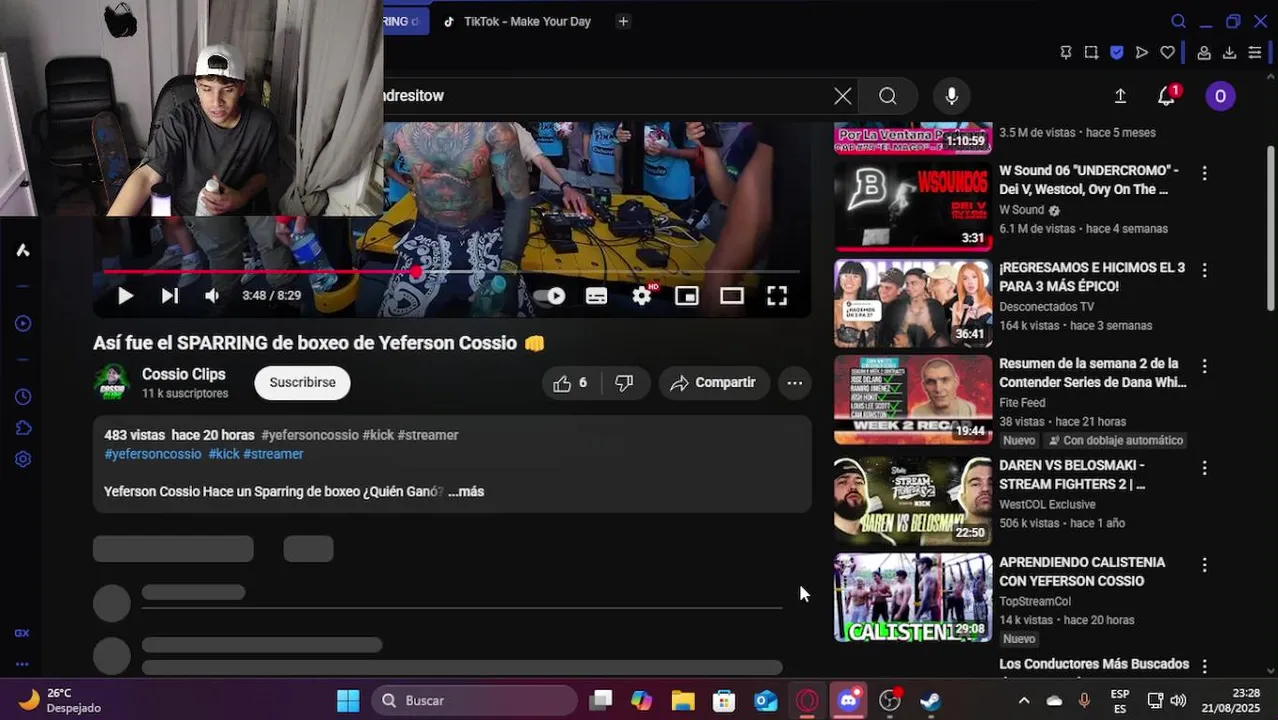Open the YouTube upload/create icon
This screenshot has width=1278, height=720.
tap(1120, 96)
